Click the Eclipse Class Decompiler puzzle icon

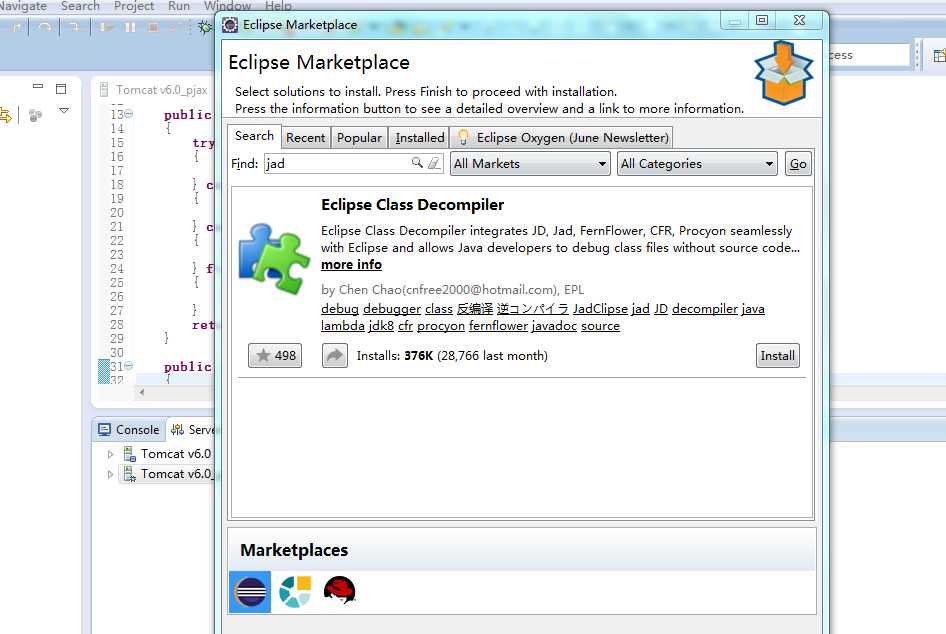coord(274,258)
